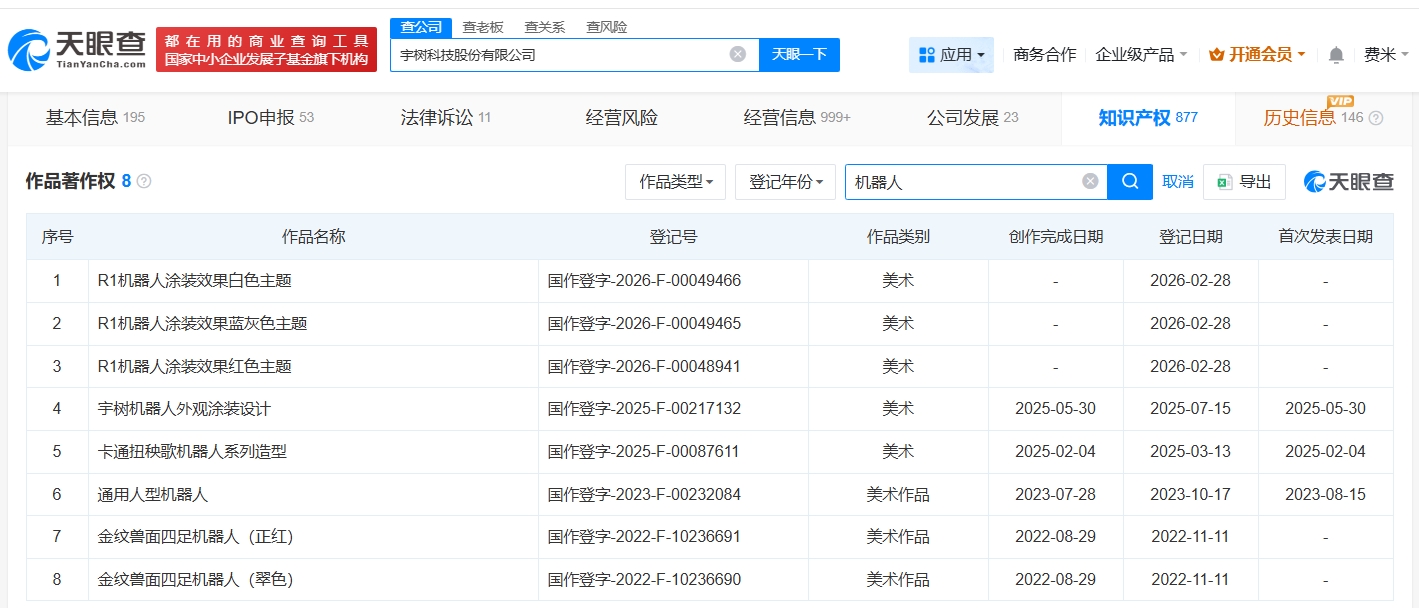This screenshot has height=608, width=1419.
Task: Click the 导出 export button
Action: (1244, 182)
